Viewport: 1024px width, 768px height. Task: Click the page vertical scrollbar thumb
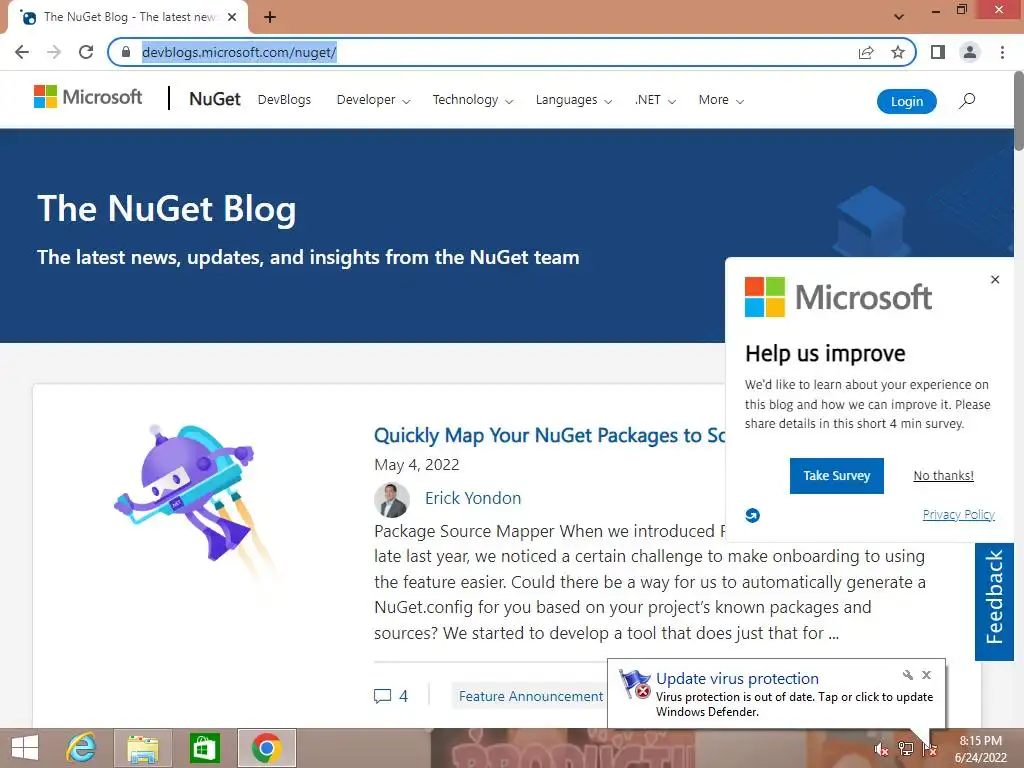pyautogui.click(x=1018, y=111)
